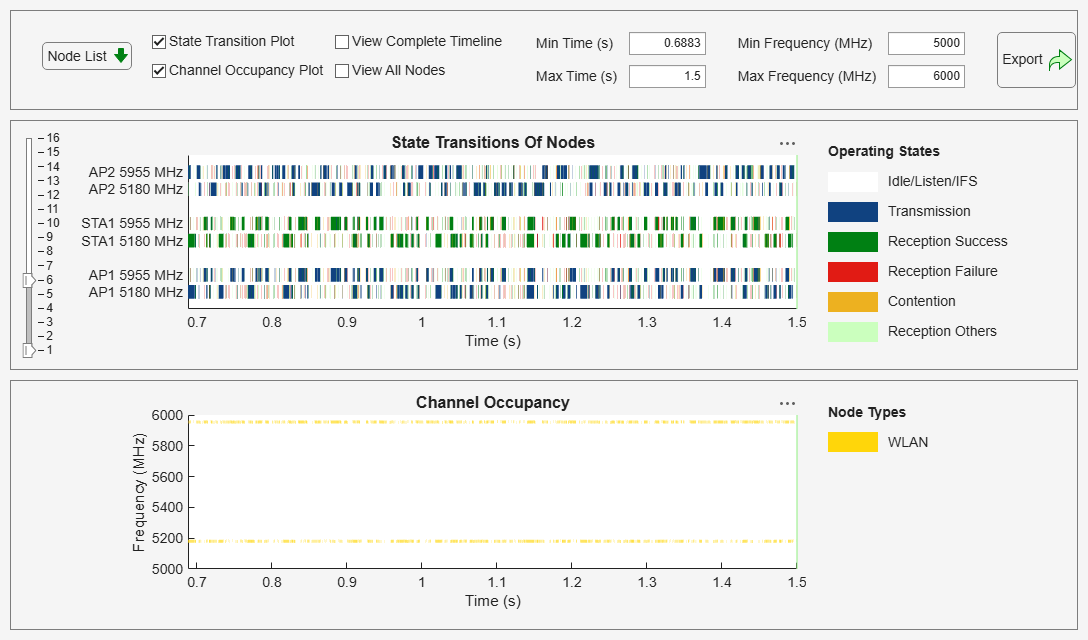Click the Reception Others light-green swatch
This screenshot has height=640, width=1088.
[x=853, y=332]
